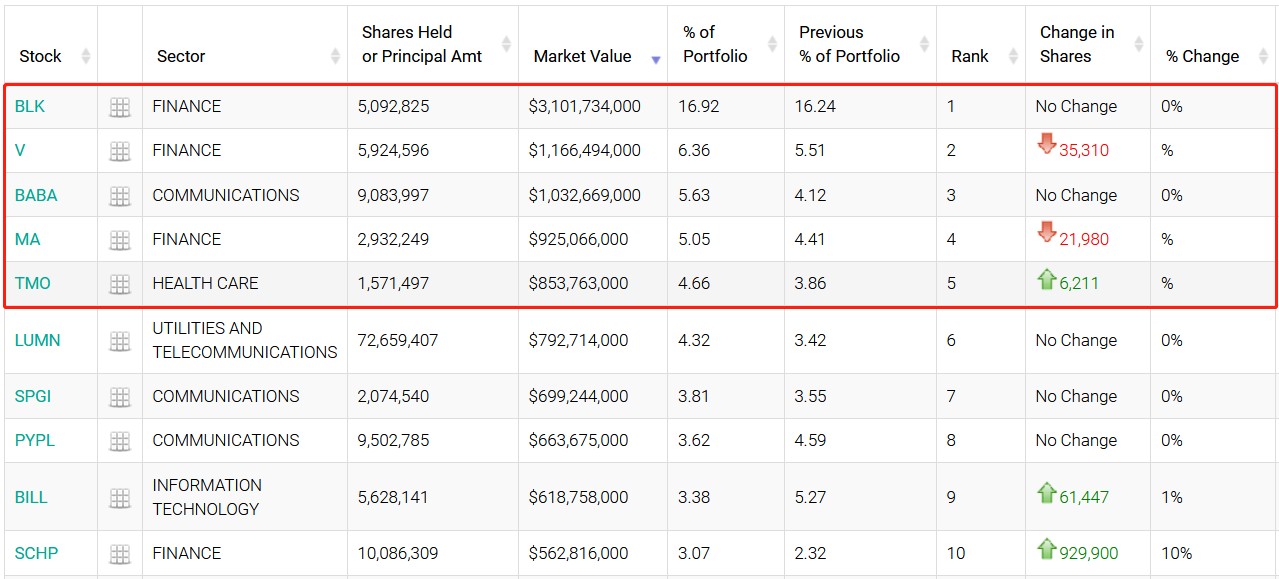1279x579 pixels.
Task: Click the table icon beside PYPL
Action: [x=120, y=441]
